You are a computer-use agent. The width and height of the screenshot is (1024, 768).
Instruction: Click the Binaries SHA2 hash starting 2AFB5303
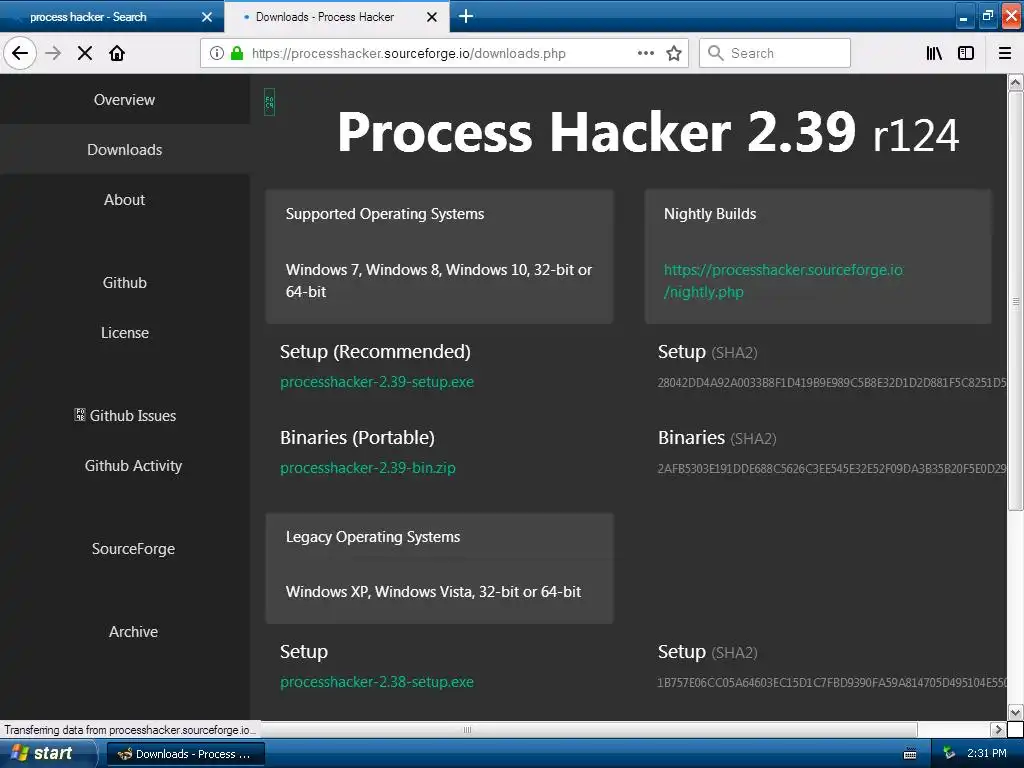pos(831,468)
